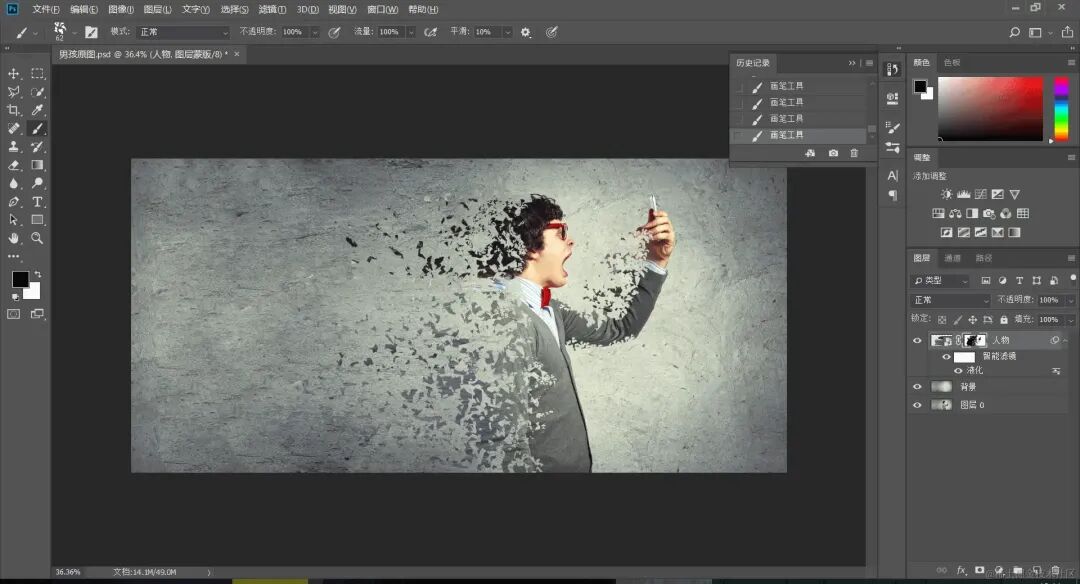Select the Eraser tool
The height and width of the screenshot is (584, 1080).
coord(14,165)
